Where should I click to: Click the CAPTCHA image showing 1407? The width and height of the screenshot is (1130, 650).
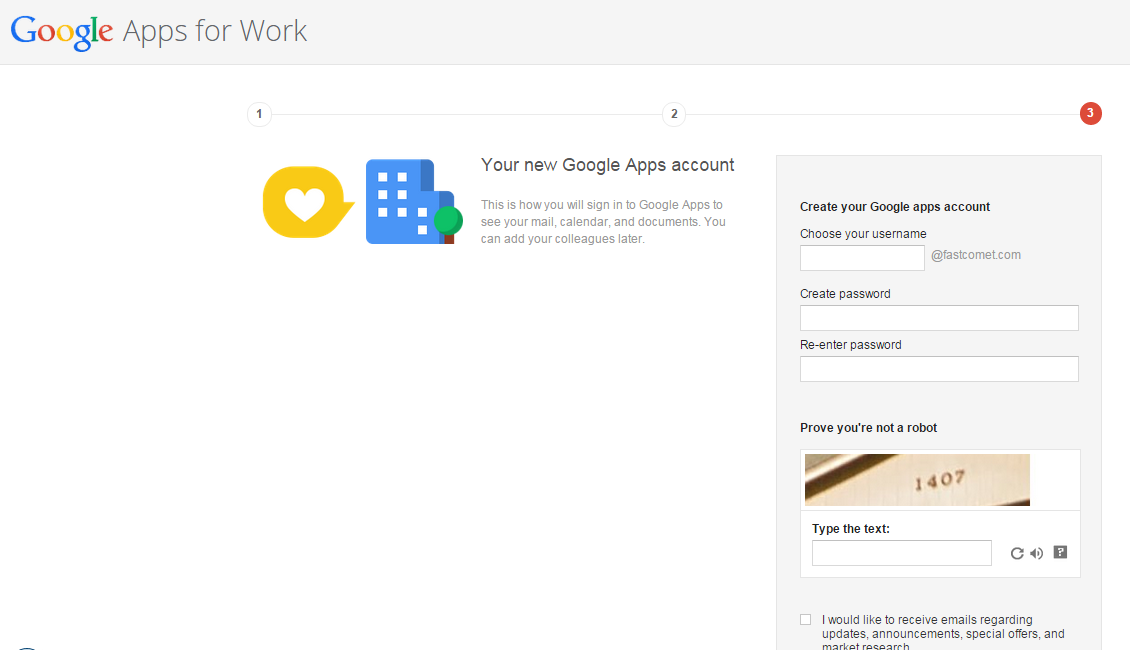916,479
